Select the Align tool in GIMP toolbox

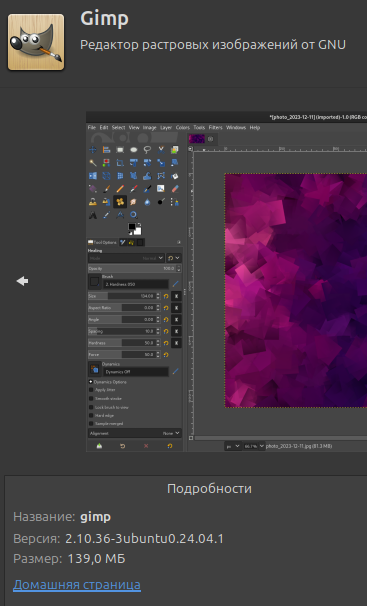(106, 150)
